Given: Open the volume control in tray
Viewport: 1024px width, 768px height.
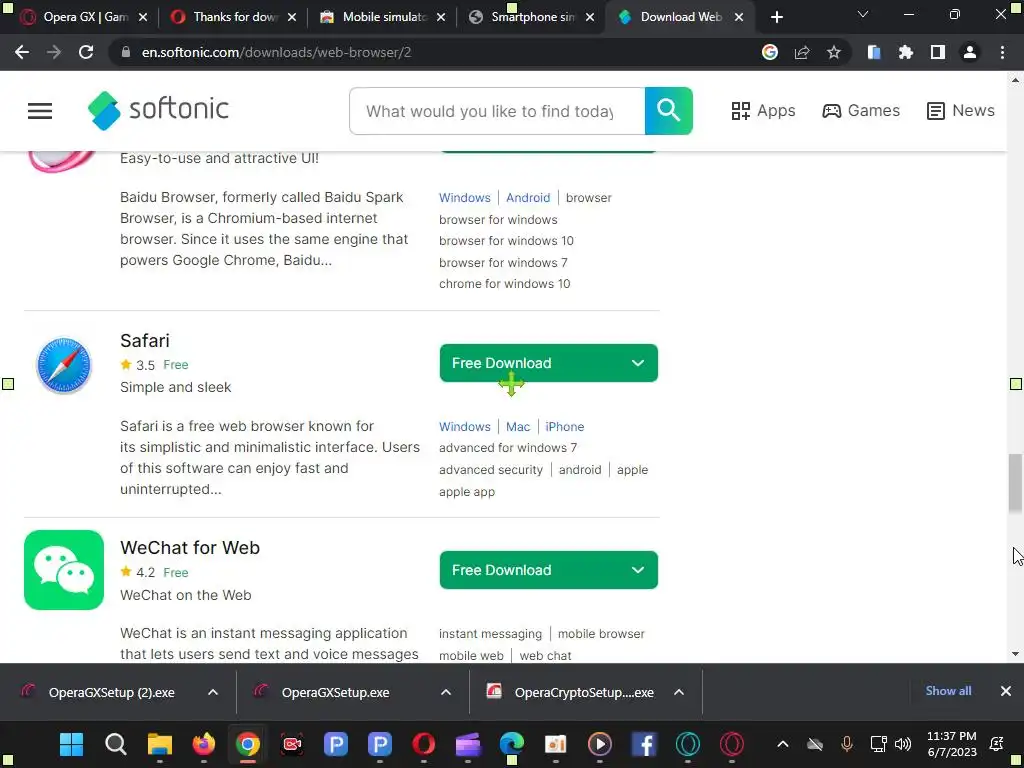Looking at the screenshot, I should (903, 744).
